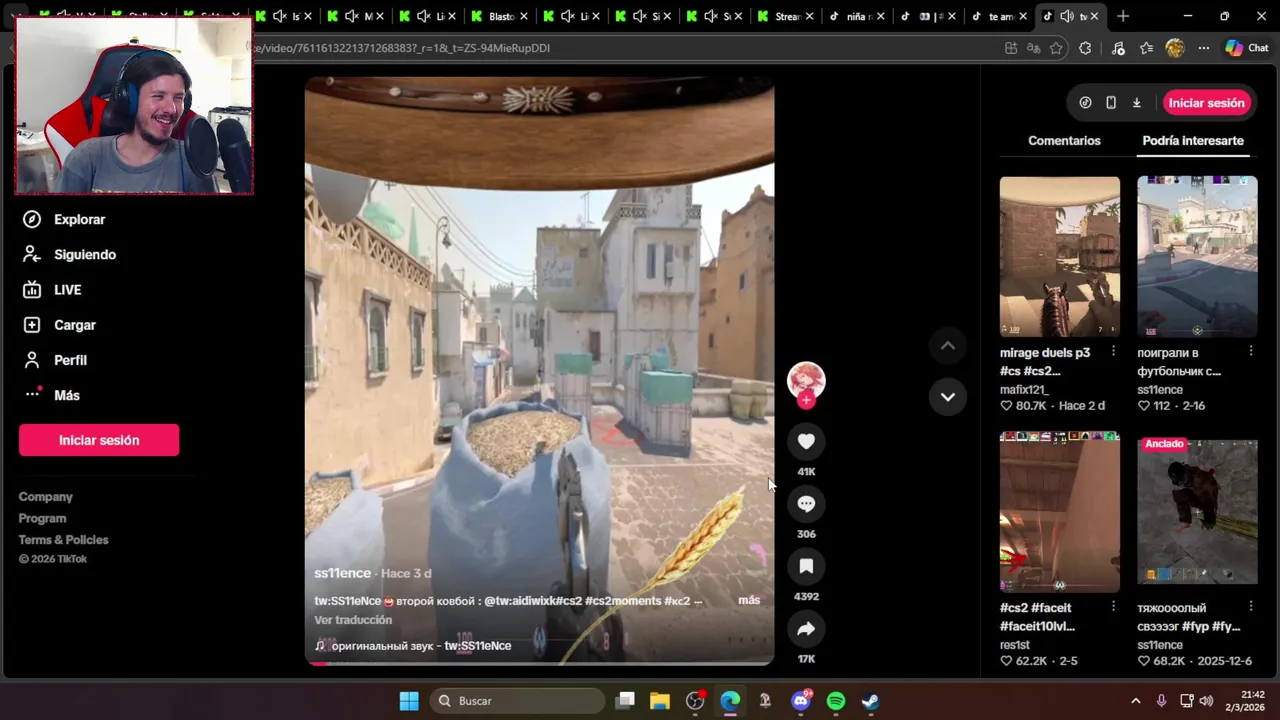Open Siguiendo feed in sidebar

click(x=69, y=254)
